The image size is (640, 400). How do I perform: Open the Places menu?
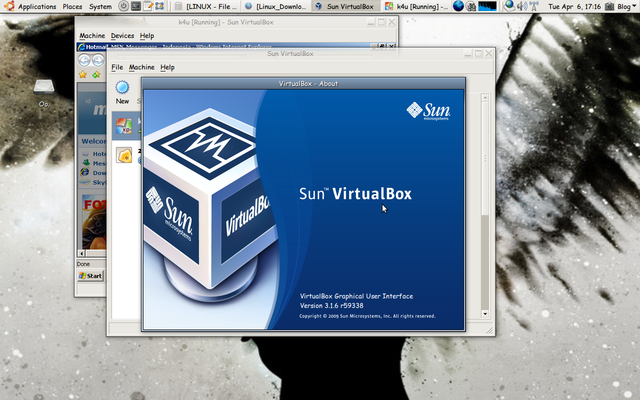(x=72, y=6)
